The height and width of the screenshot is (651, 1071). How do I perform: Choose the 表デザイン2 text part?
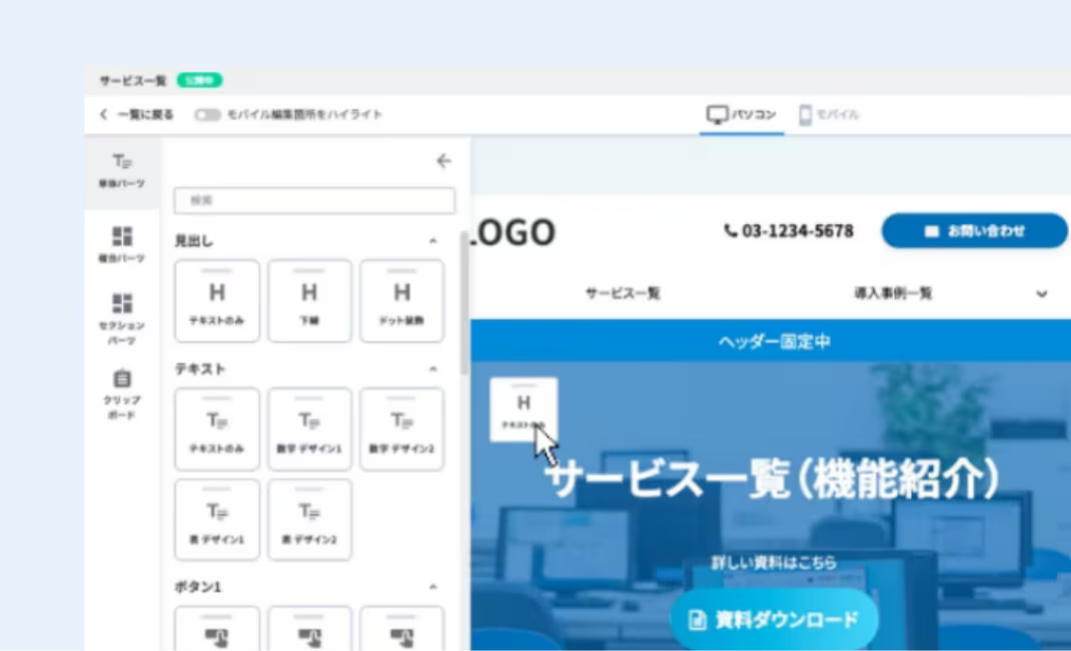point(309,519)
